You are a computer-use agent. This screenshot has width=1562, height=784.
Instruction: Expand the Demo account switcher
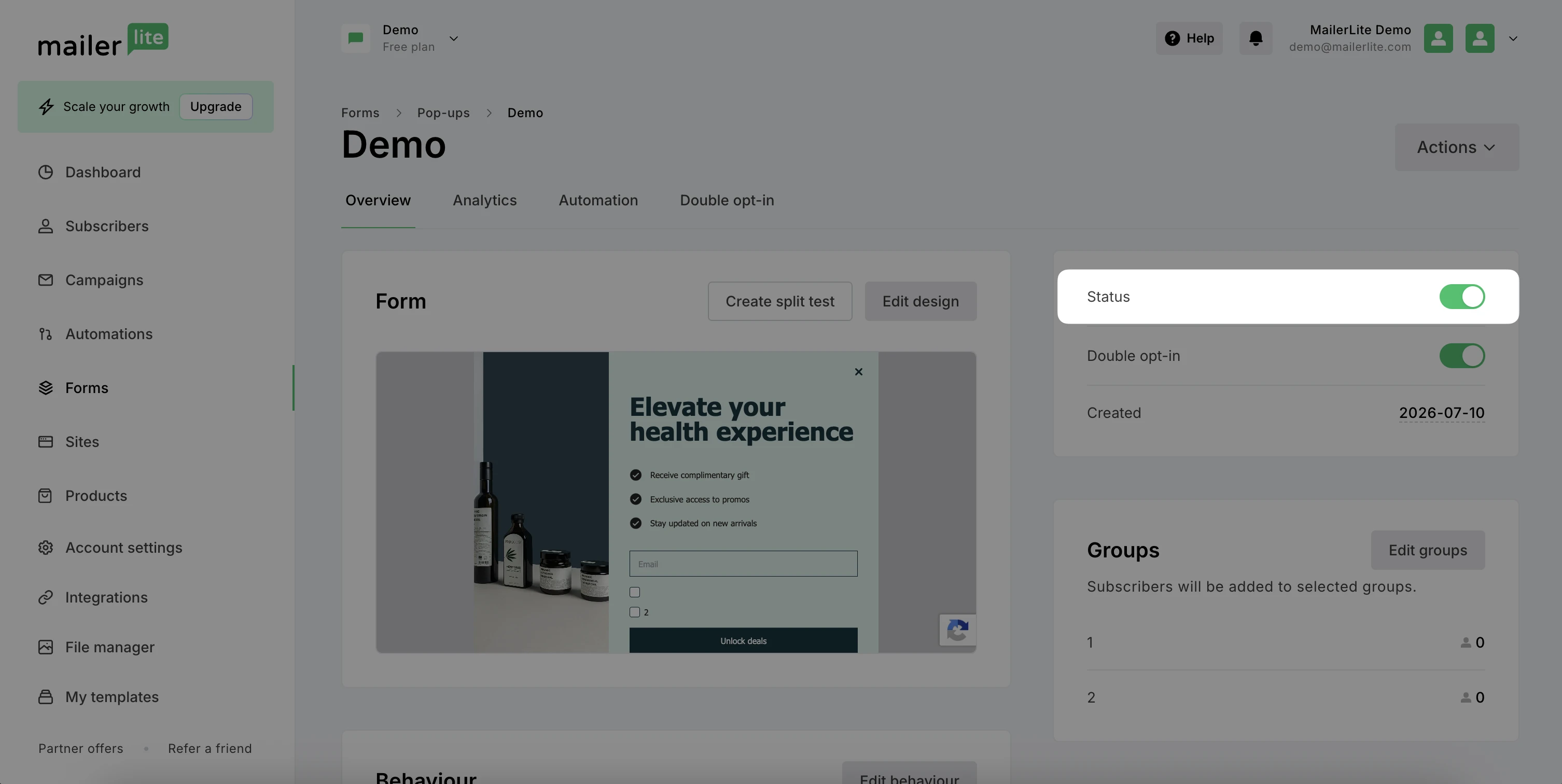[x=454, y=38]
